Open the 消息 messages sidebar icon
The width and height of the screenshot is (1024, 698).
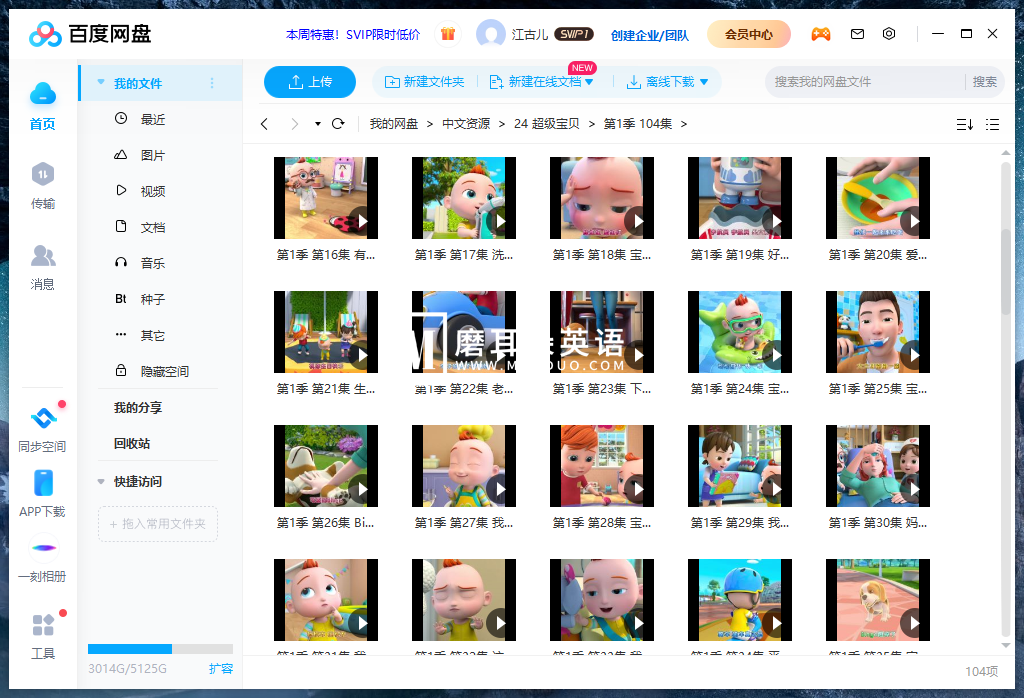click(x=42, y=257)
